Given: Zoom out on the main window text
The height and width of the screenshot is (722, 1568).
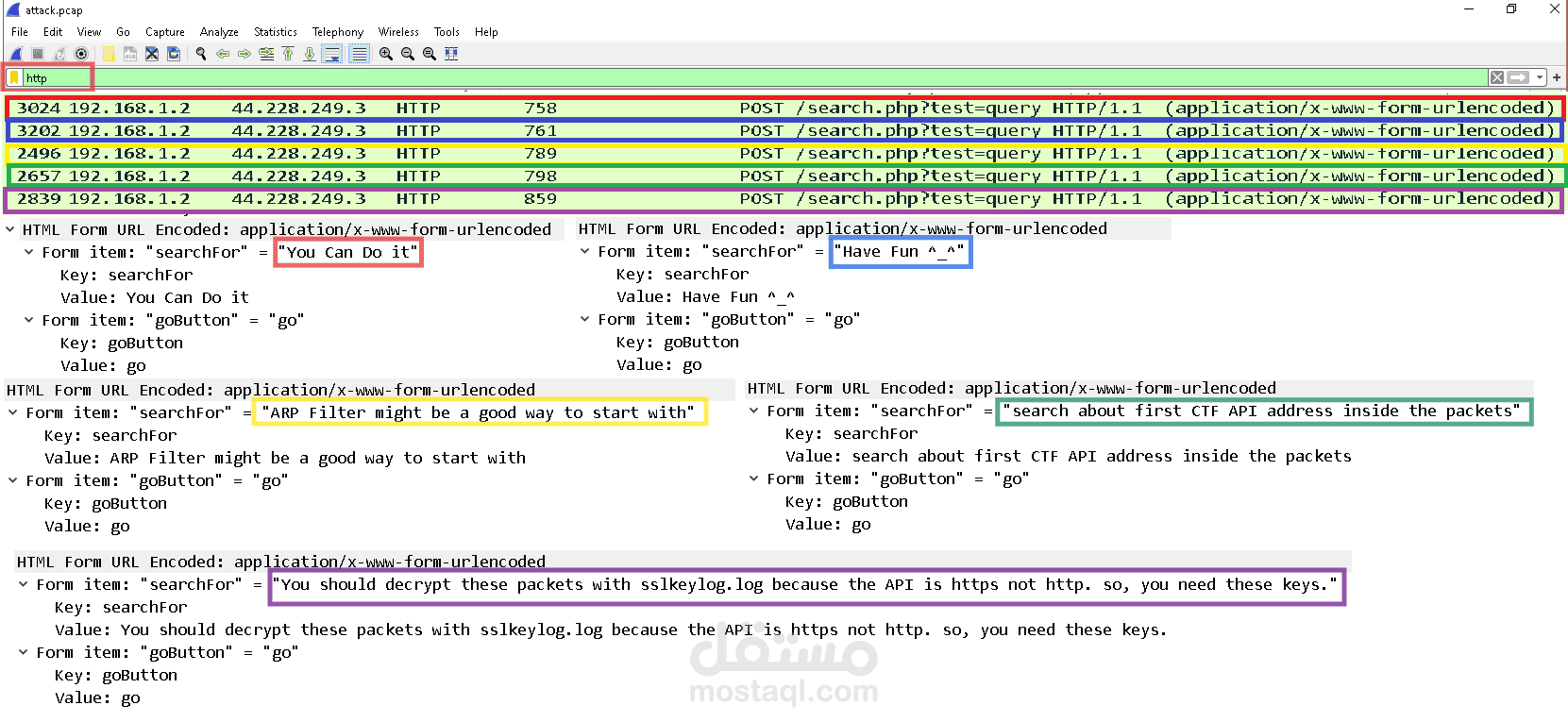Looking at the screenshot, I should click(x=408, y=54).
